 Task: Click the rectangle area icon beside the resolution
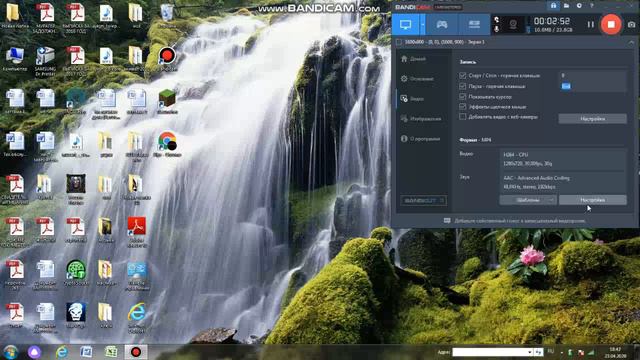point(399,42)
